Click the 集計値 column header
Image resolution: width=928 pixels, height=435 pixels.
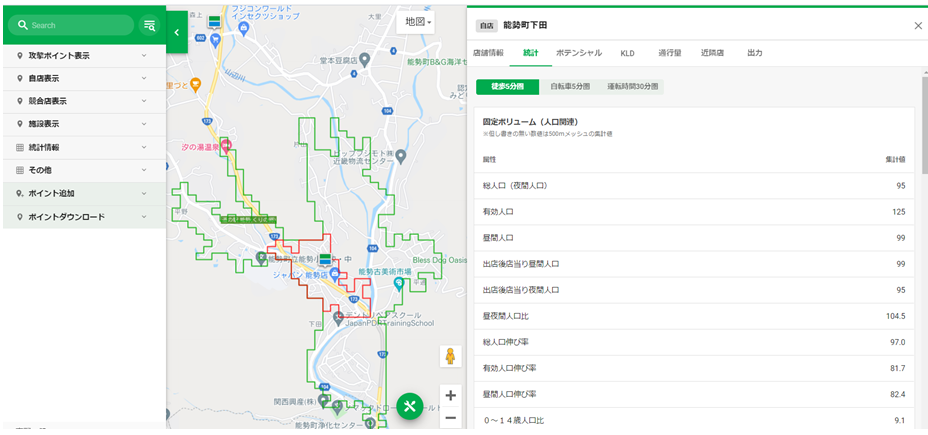tap(895, 160)
